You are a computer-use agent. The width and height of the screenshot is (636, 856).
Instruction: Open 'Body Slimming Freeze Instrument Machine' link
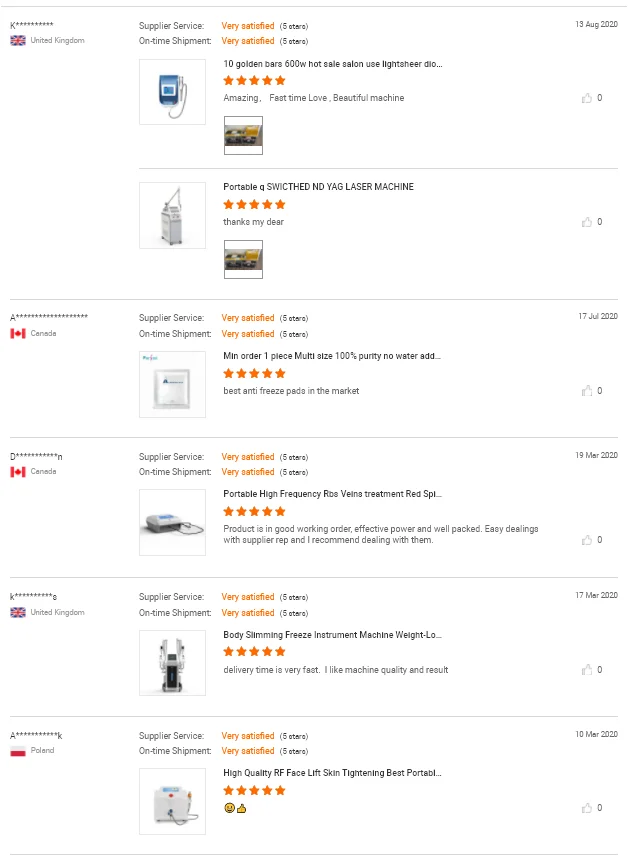coord(332,635)
